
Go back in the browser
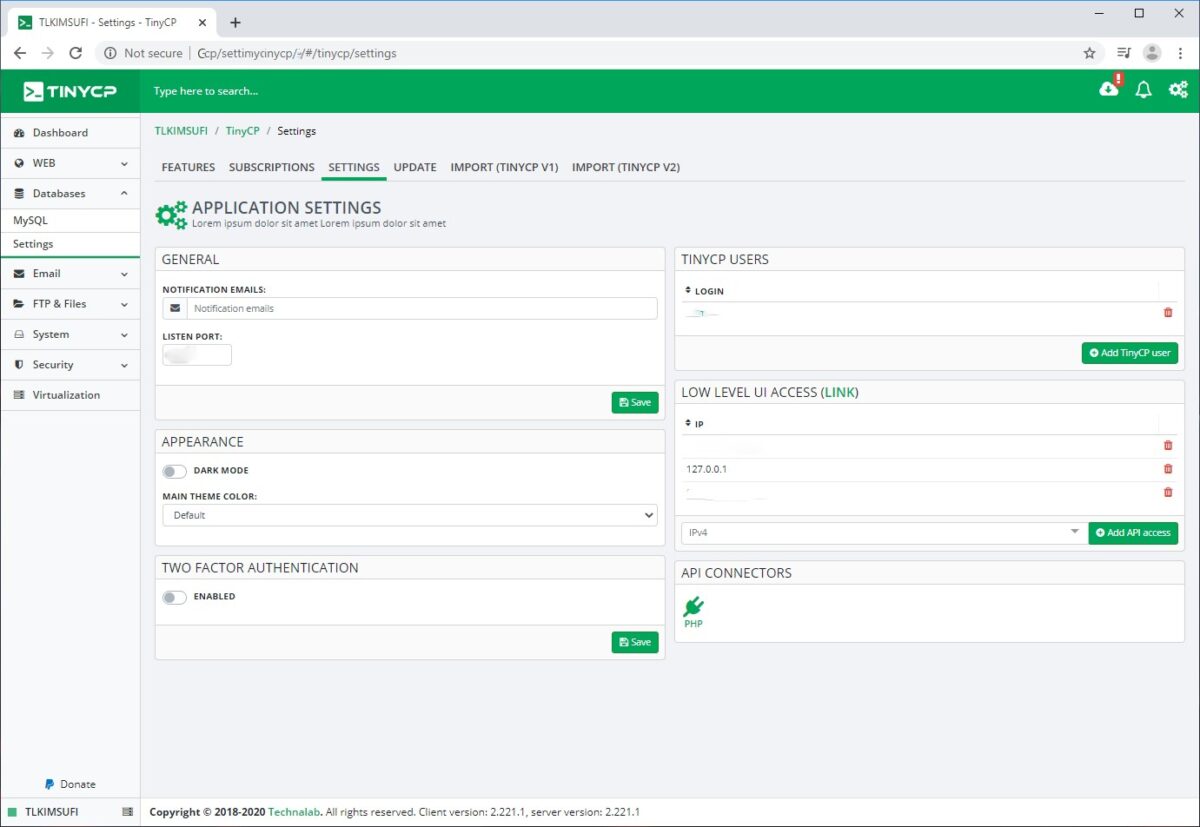pos(20,53)
